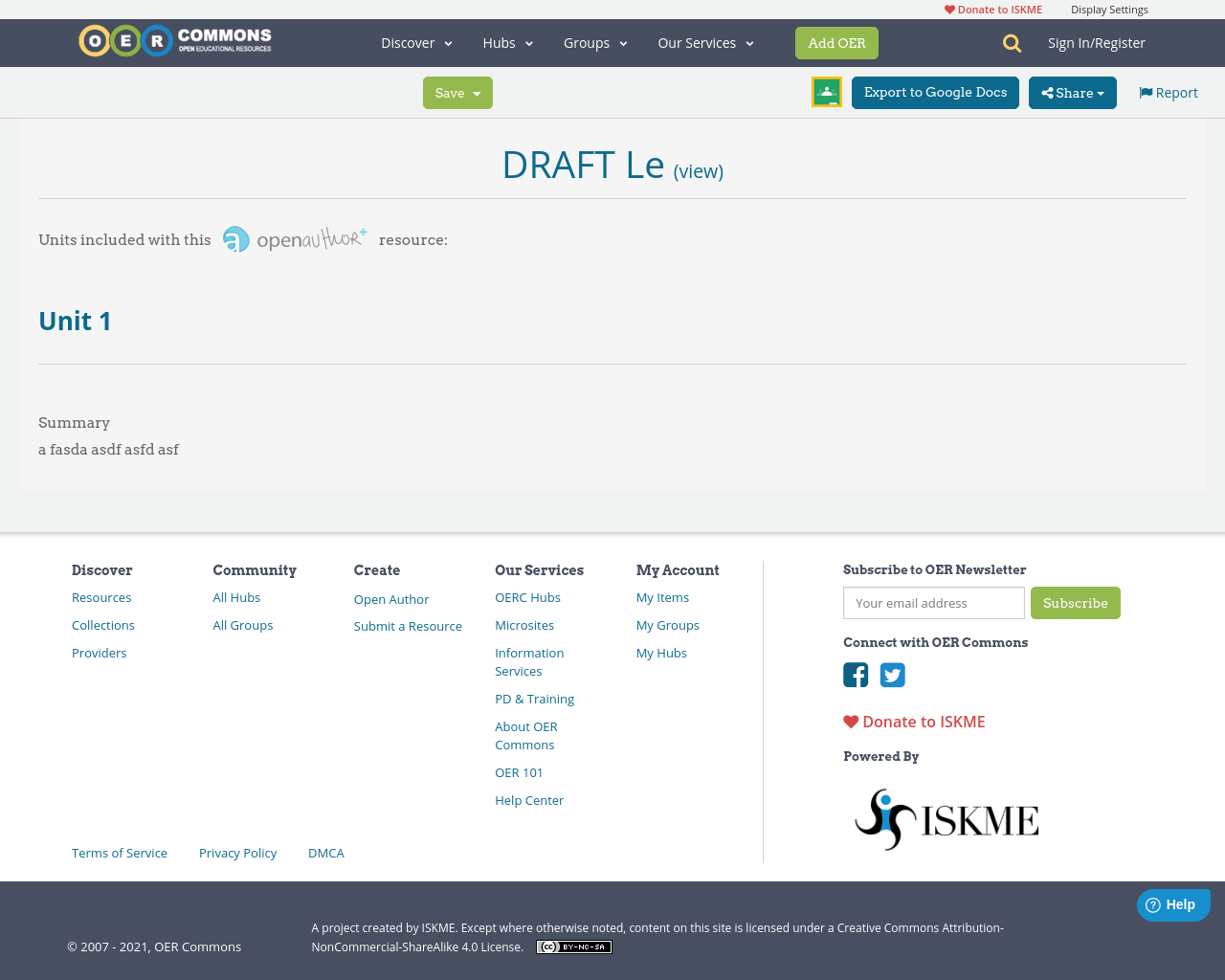Click the Subscribe button

(1076, 603)
